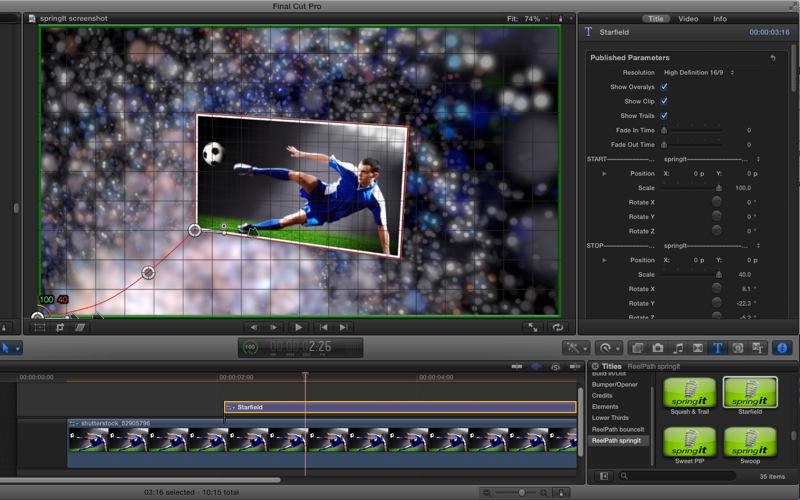Select ReelPath bounceIt category
Image resolution: width=800 pixels, height=500 pixels.
coord(618,429)
